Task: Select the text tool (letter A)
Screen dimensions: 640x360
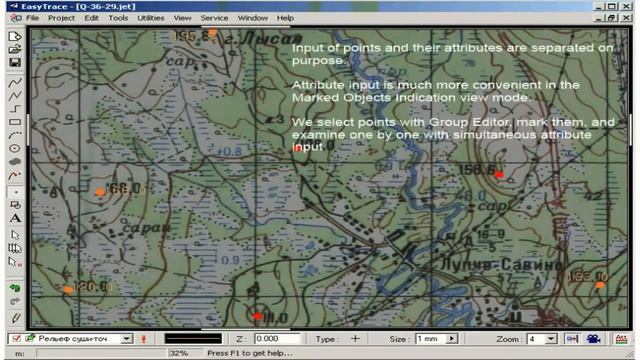Action: click(x=15, y=218)
